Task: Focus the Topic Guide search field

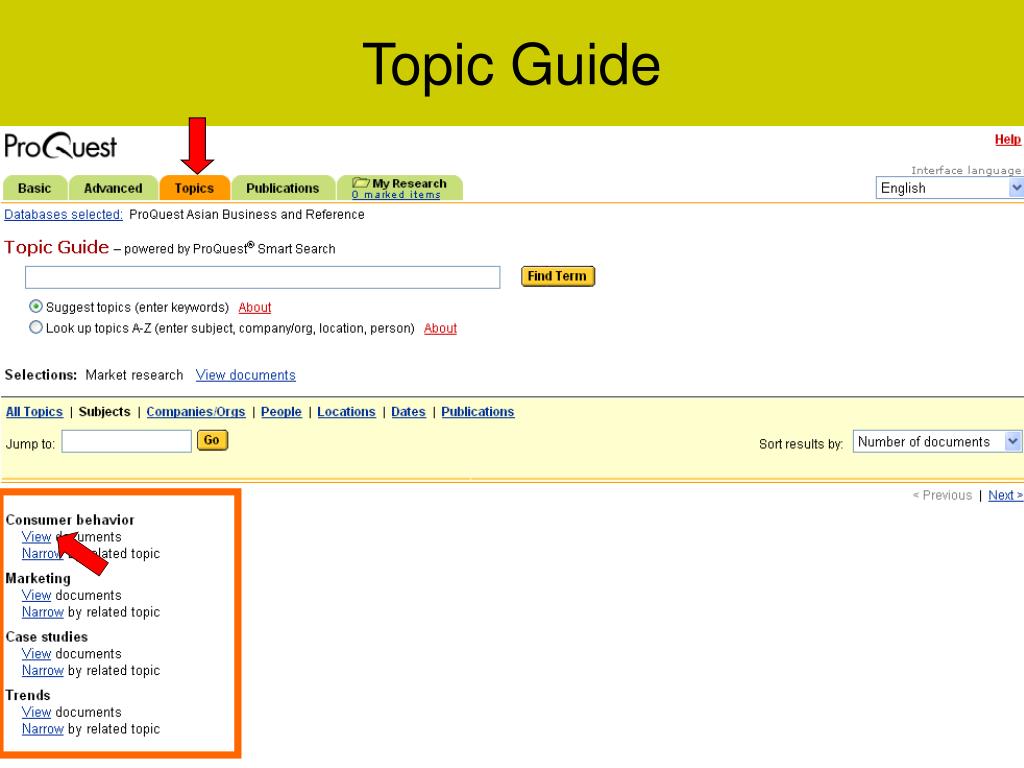Action: 263,277
